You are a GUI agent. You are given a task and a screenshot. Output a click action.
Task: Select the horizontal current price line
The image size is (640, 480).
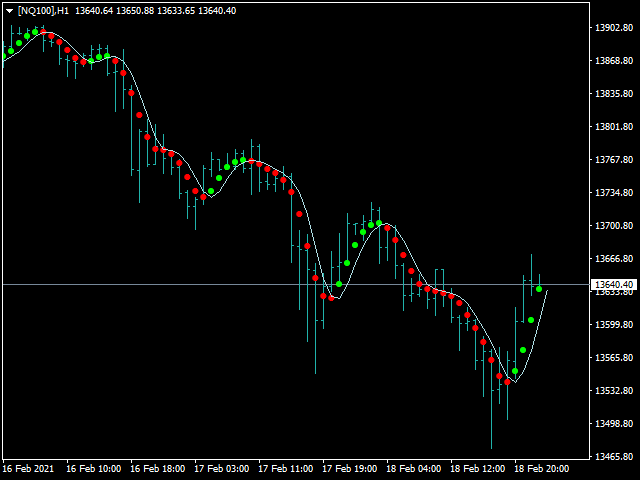point(296,284)
